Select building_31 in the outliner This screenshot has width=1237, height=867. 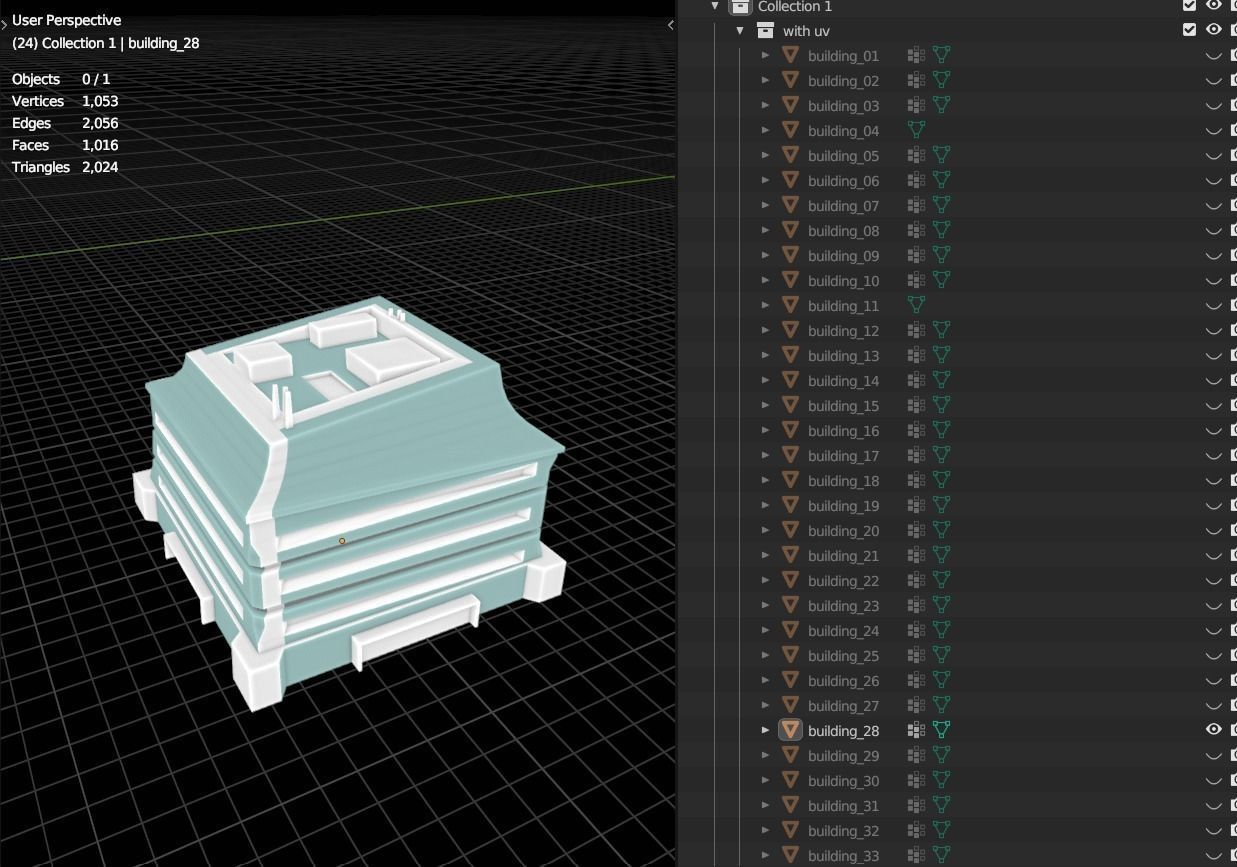[843, 806]
